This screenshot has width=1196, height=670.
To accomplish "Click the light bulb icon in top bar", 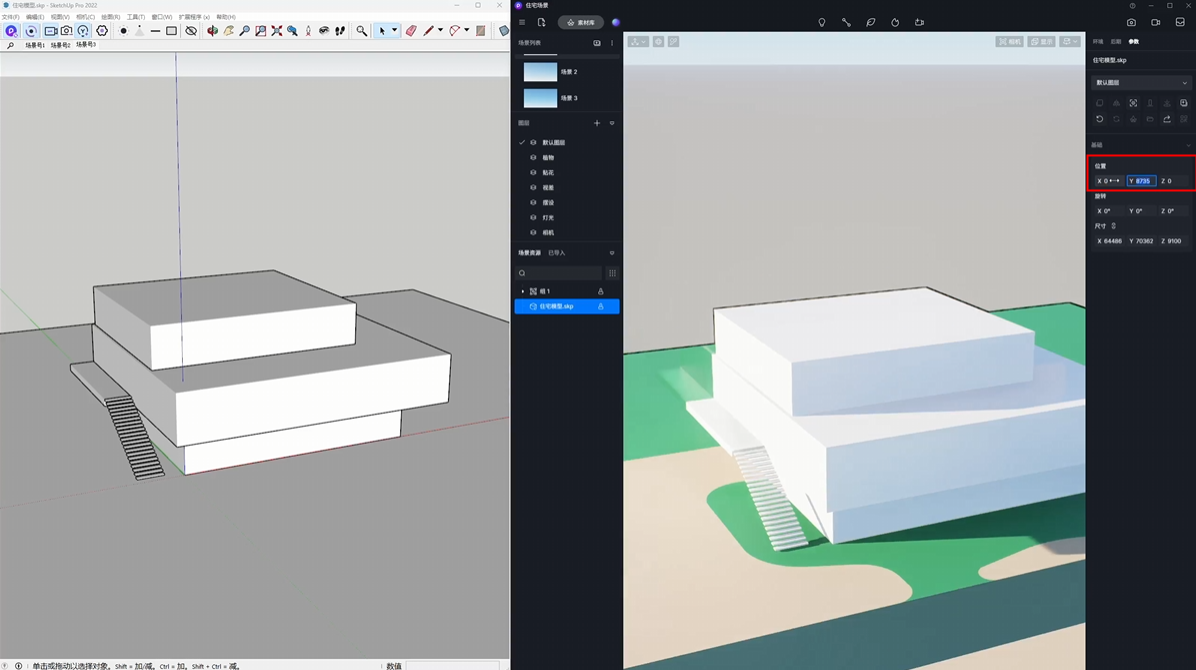I will click(x=822, y=22).
